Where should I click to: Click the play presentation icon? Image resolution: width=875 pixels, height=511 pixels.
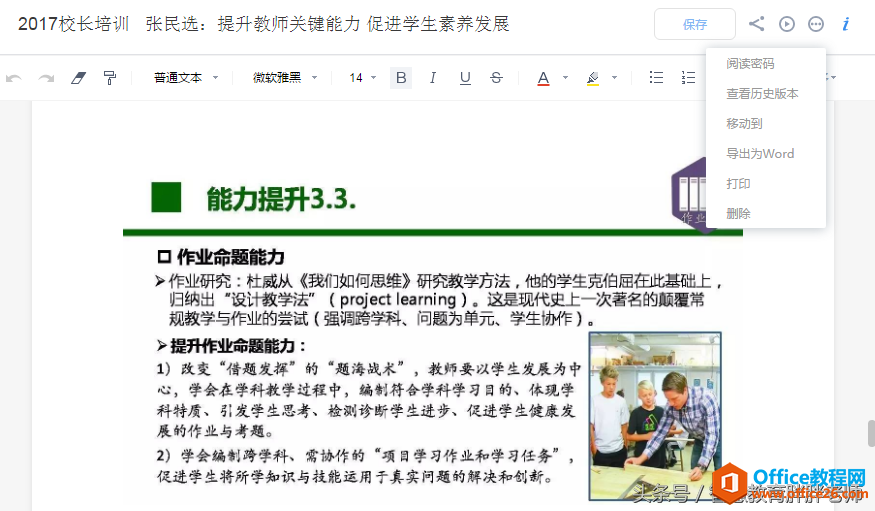pos(787,24)
